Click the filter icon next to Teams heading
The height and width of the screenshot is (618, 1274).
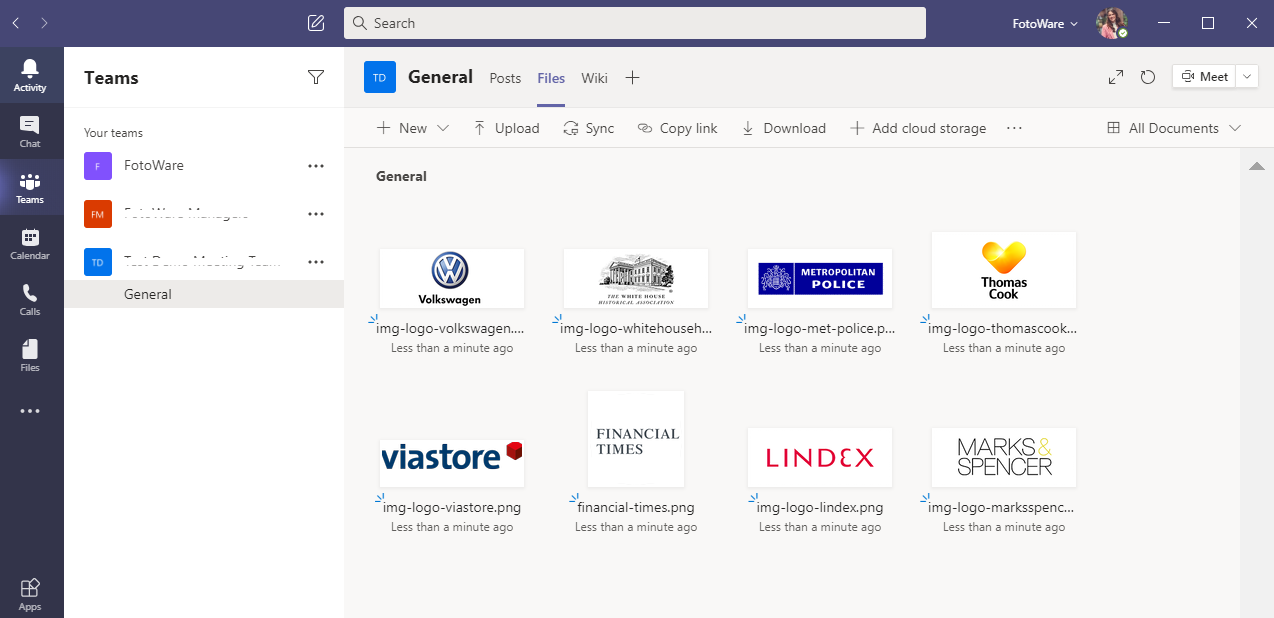pyautogui.click(x=316, y=77)
